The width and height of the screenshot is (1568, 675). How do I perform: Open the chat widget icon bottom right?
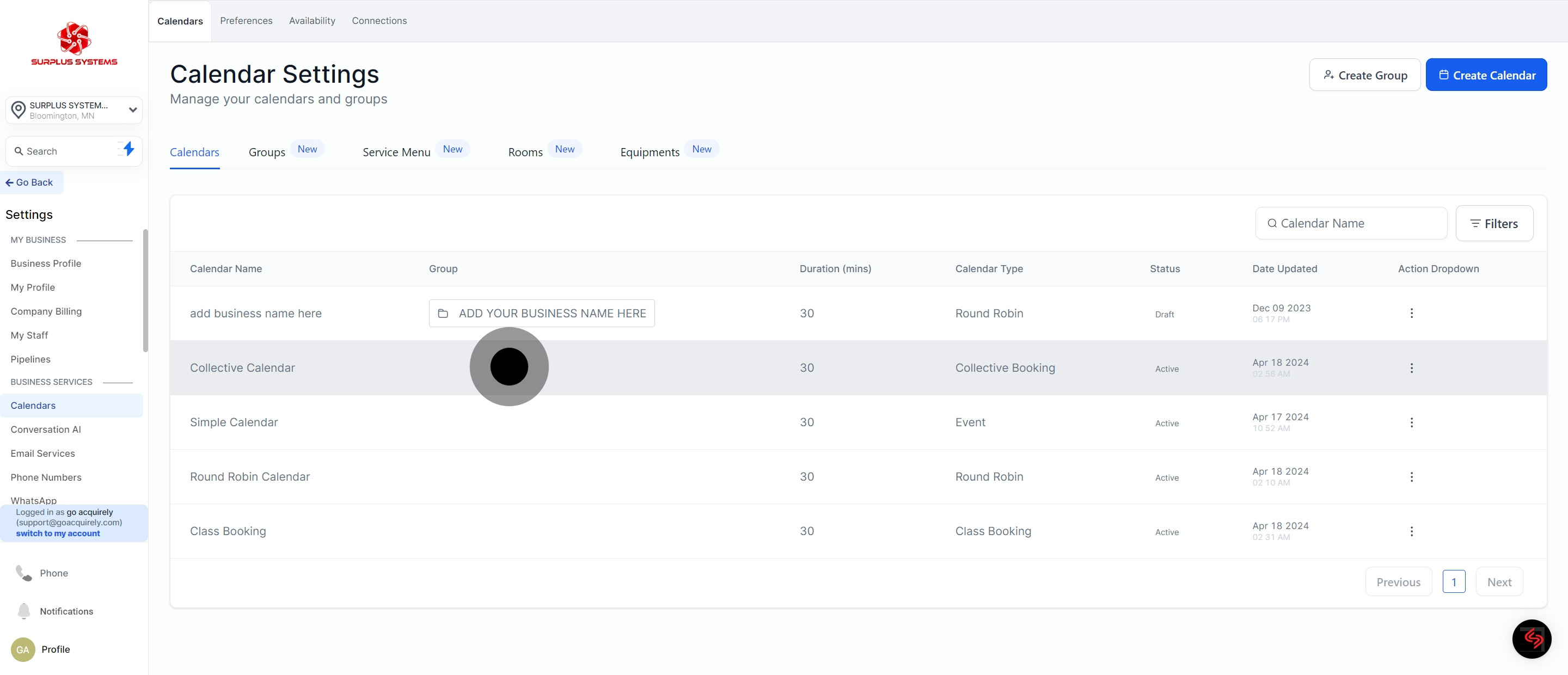coord(1531,639)
